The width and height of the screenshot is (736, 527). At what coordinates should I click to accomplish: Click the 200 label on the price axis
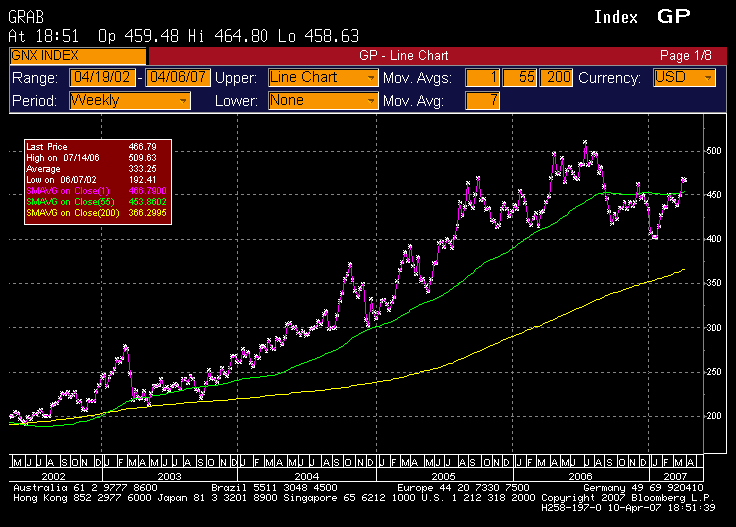[x=714, y=416]
